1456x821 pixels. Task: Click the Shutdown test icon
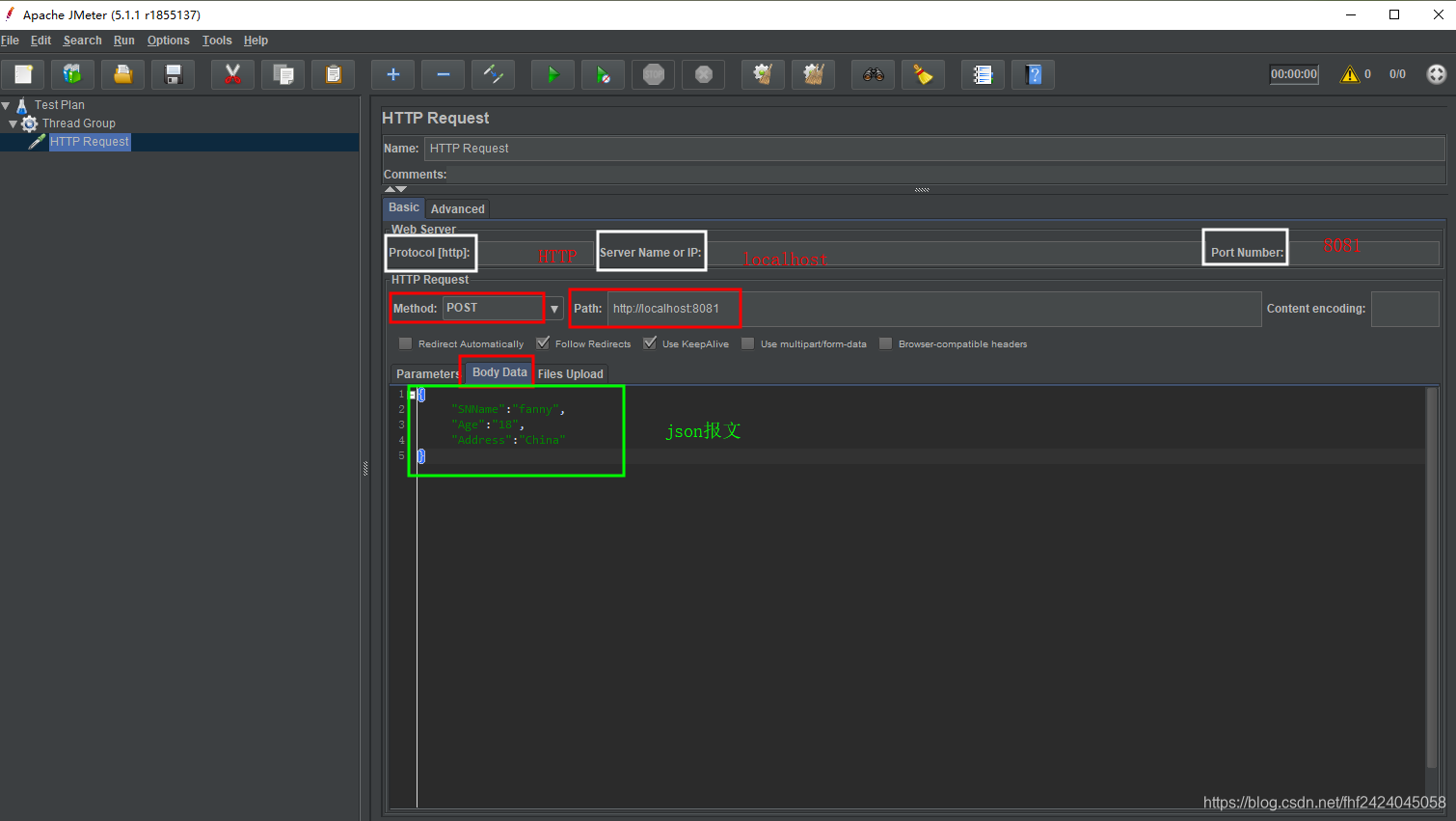pyautogui.click(x=703, y=74)
